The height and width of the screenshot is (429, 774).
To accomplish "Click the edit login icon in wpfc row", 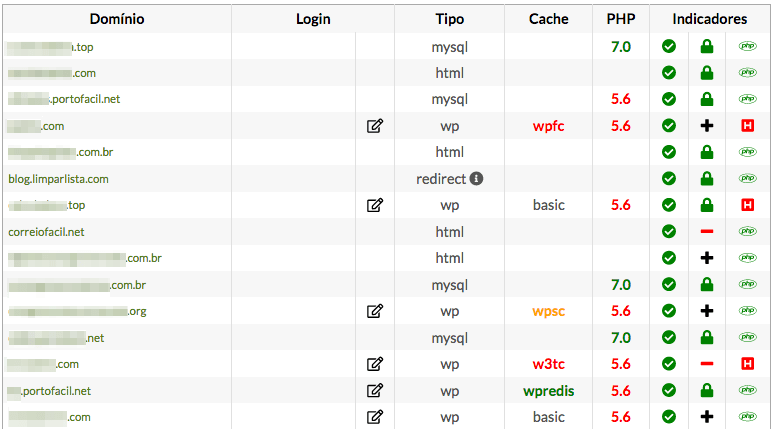I will [x=375, y=126].
